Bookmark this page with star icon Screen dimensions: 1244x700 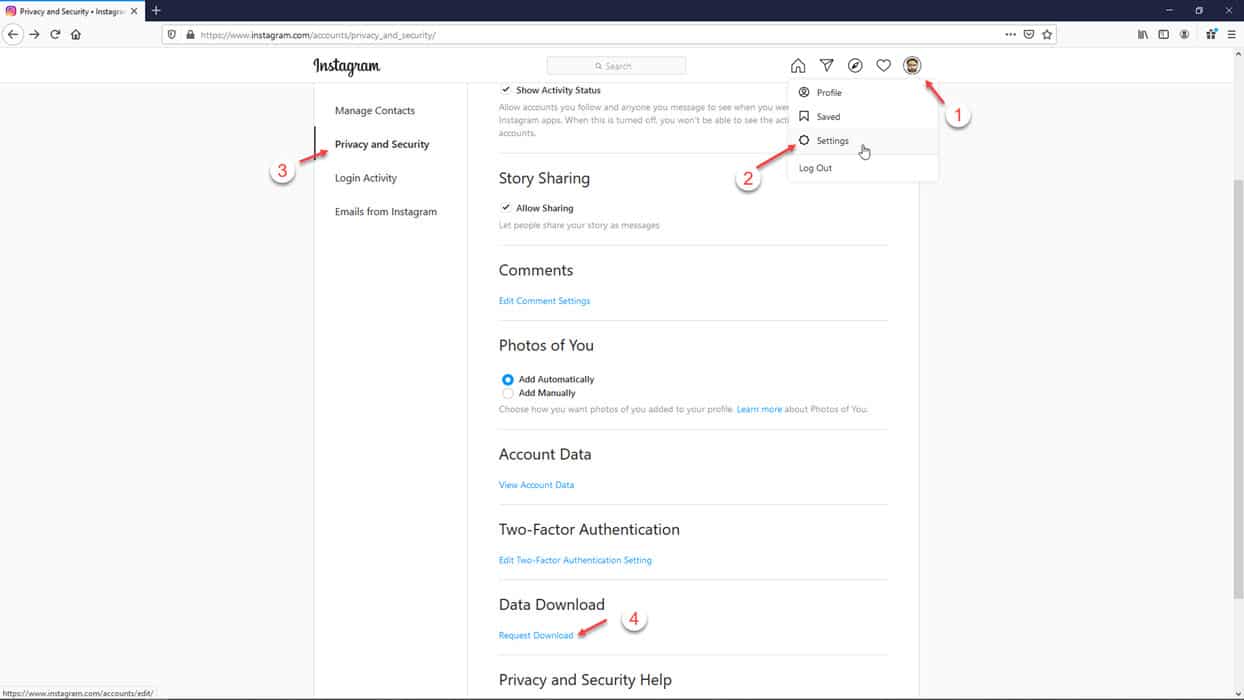tap(1047, 34)
